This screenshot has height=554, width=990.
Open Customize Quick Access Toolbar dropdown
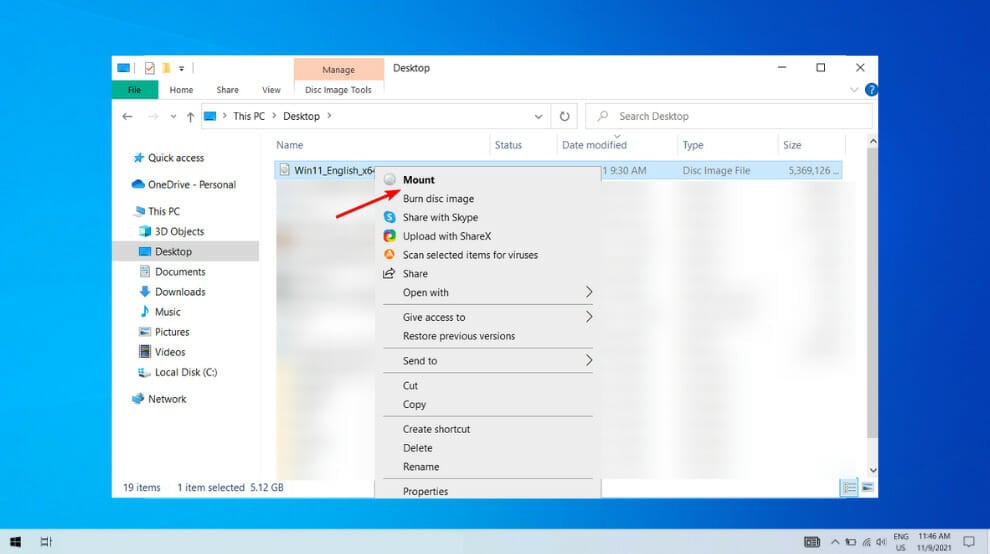tap(181, 68)
